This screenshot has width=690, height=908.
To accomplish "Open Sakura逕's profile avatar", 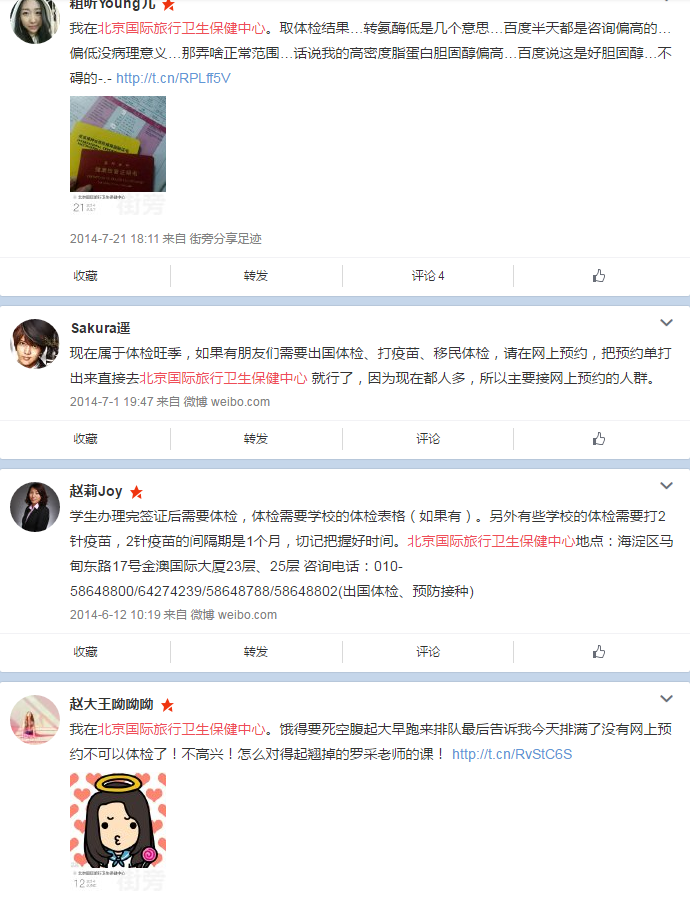I will point(35,343).
